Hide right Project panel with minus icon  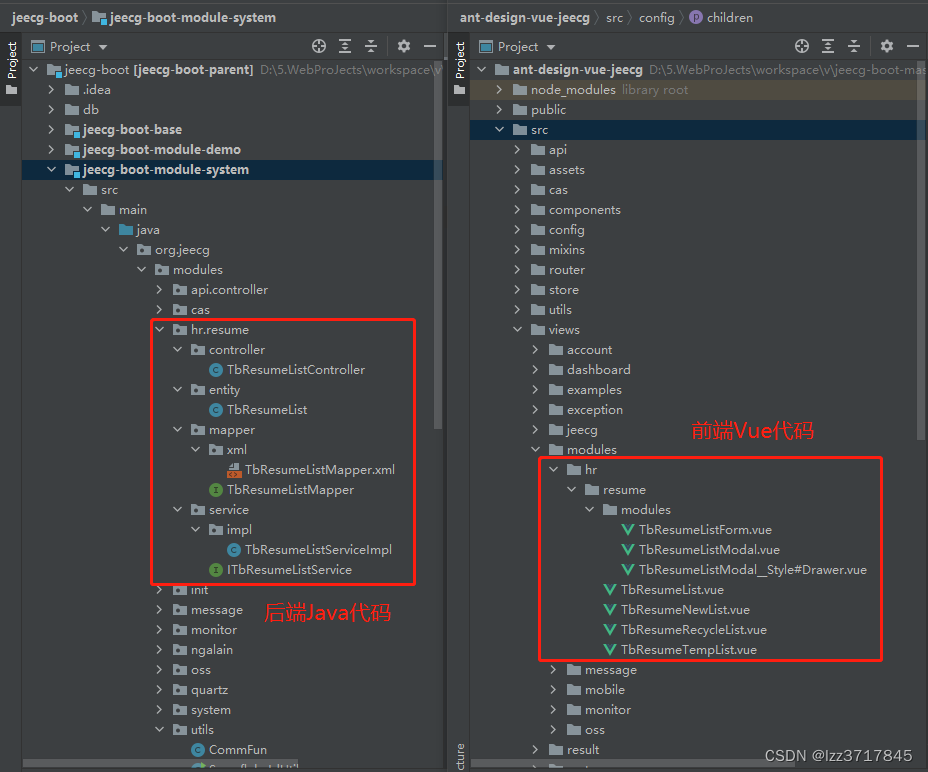[x=913, y=46]
